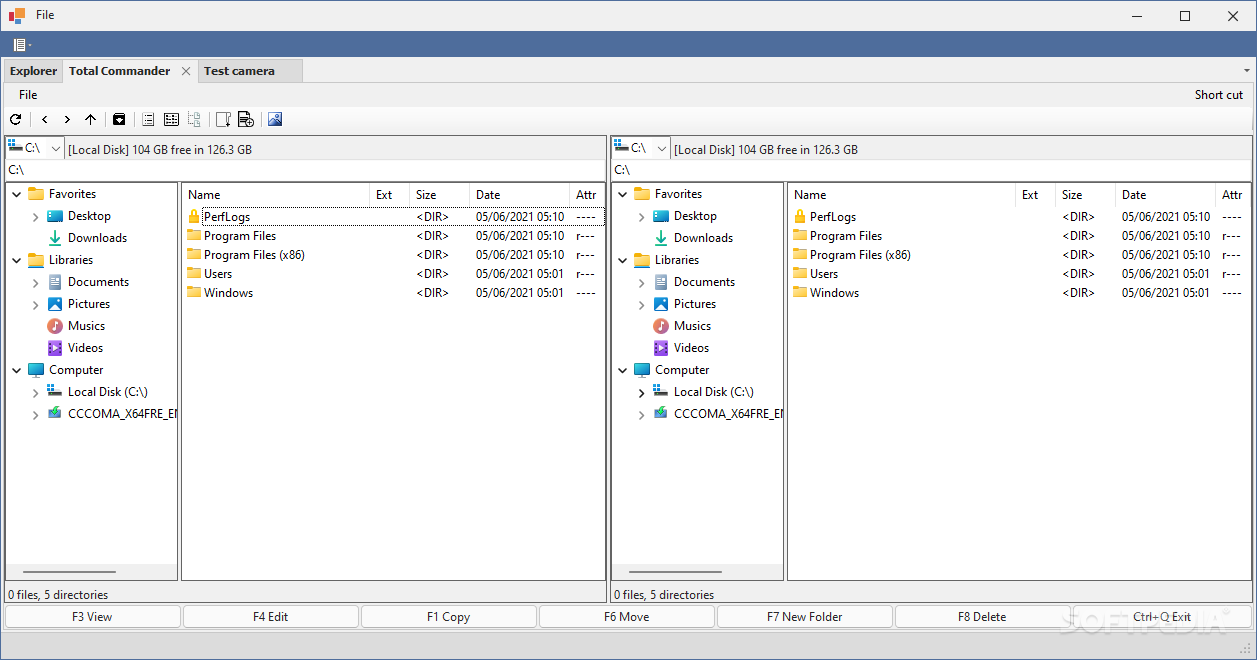Click the new file page icon
This screenshot has width=1257, height=660.
point(223,119)
